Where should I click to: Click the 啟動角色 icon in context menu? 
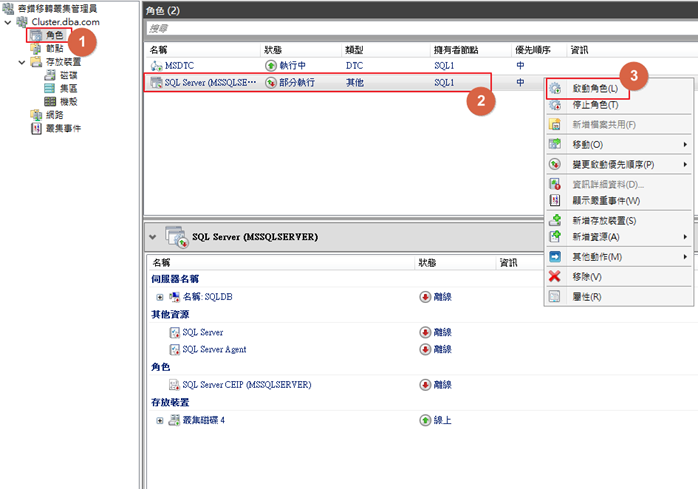(555, 90)
